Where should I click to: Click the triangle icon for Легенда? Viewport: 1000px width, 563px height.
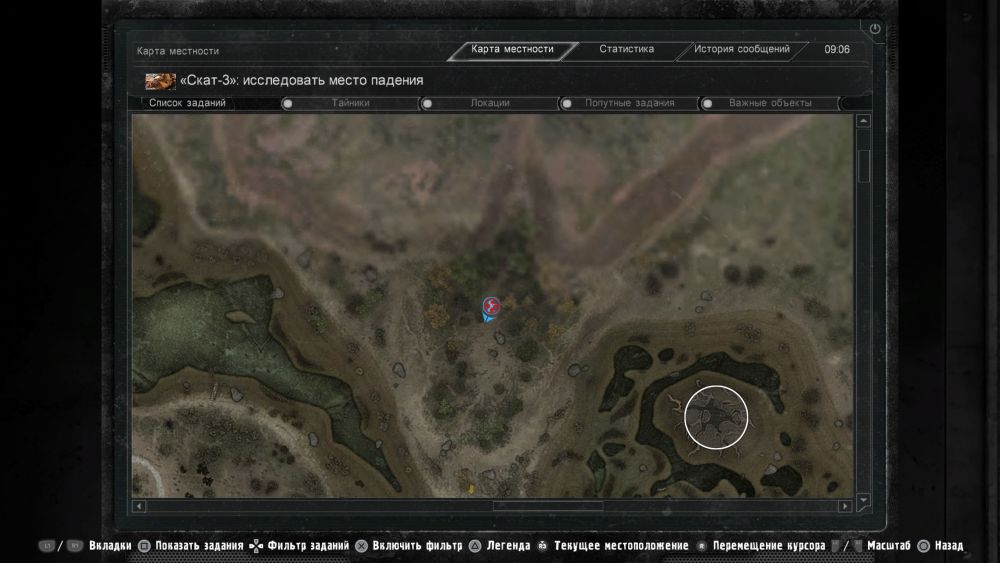(475, 546)
